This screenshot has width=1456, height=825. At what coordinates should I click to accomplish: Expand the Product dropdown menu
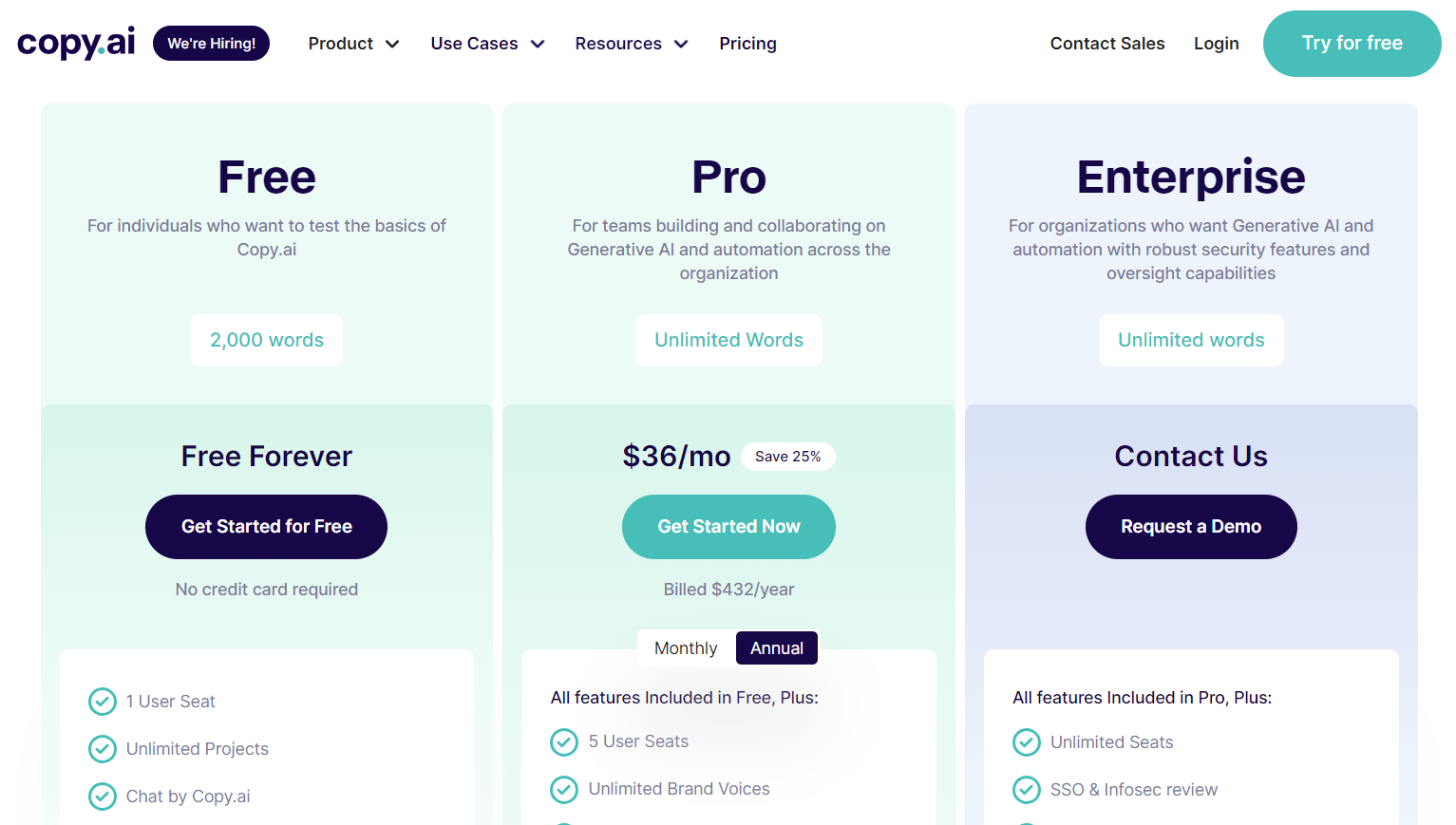[353, 44]
